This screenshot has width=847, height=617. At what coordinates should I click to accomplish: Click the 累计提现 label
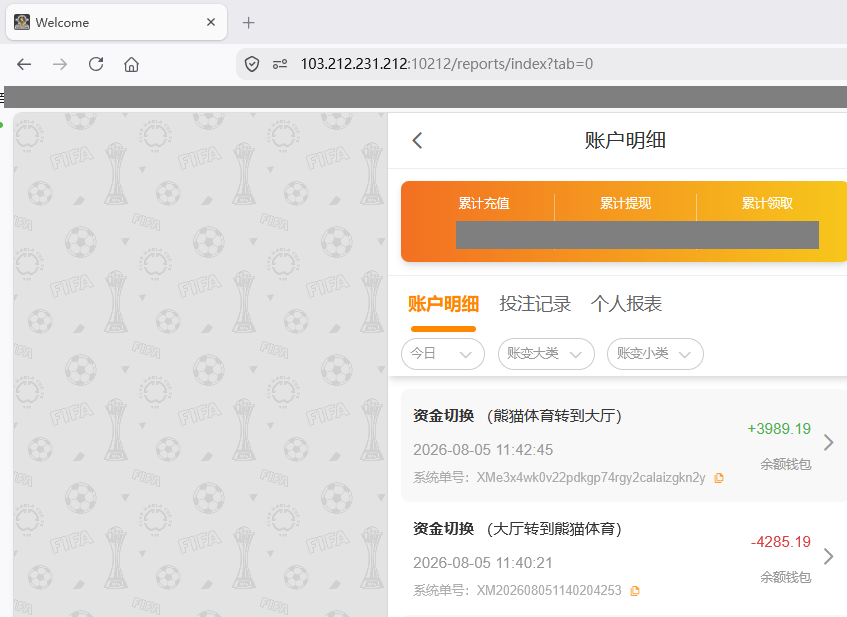626,203
